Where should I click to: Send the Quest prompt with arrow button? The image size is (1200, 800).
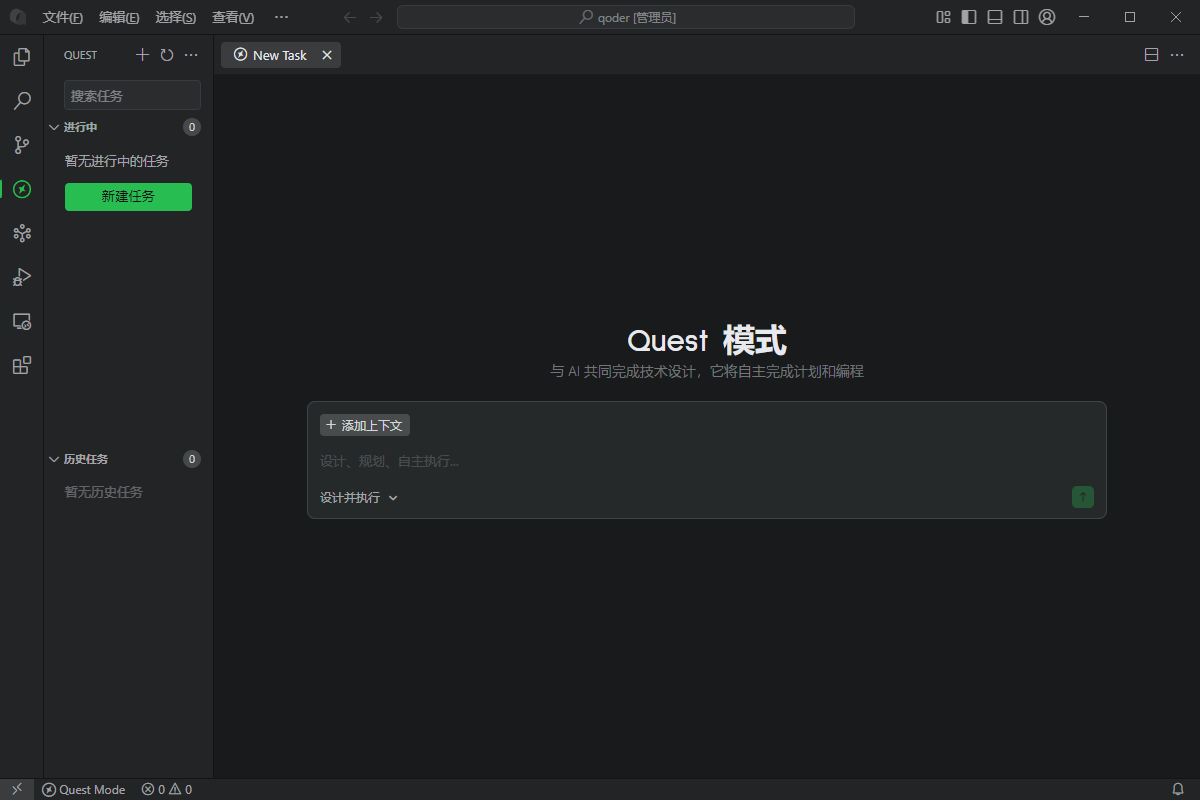coord(1083,497)
